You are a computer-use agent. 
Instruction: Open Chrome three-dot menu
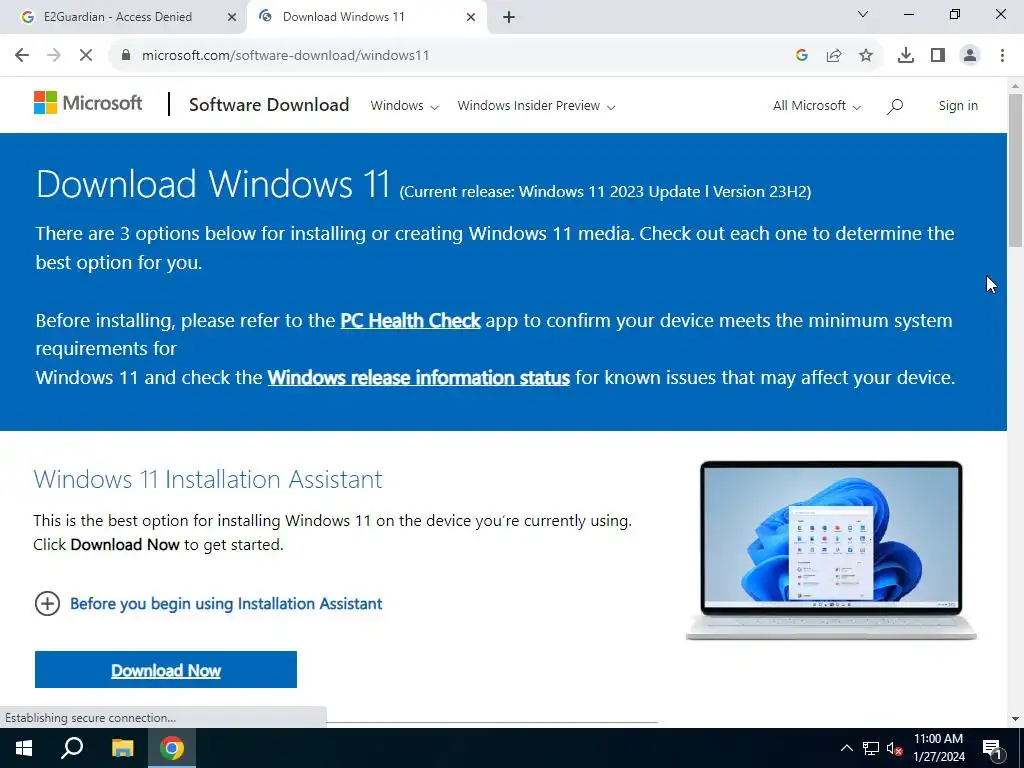point(1002,55)
